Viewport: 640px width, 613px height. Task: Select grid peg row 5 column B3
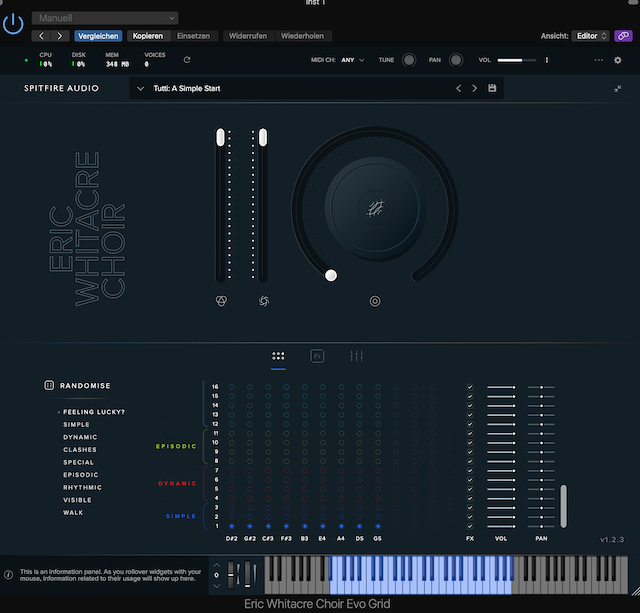(305, 489)
